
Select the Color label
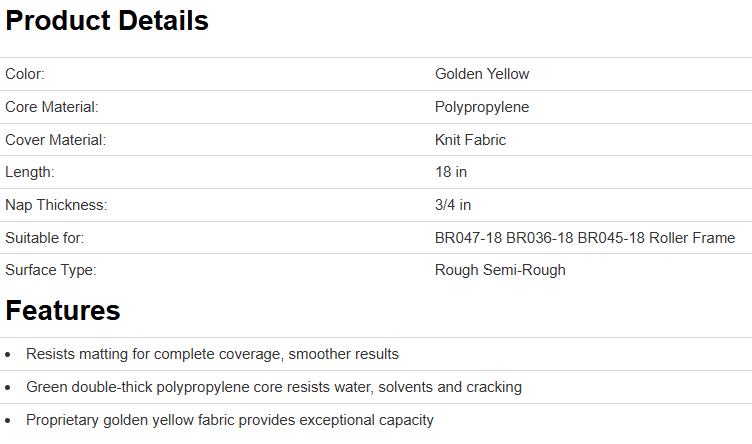(25, 74)
